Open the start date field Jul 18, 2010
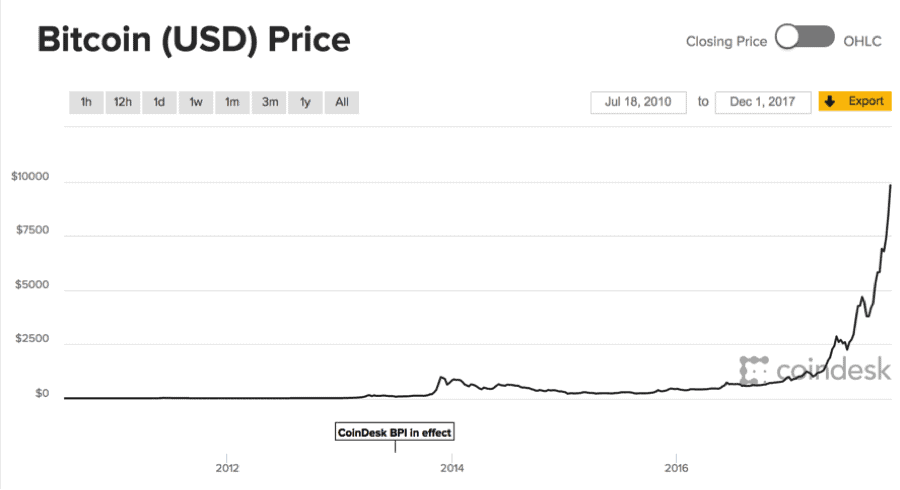The image size is (900, 490). coord(639,102)
